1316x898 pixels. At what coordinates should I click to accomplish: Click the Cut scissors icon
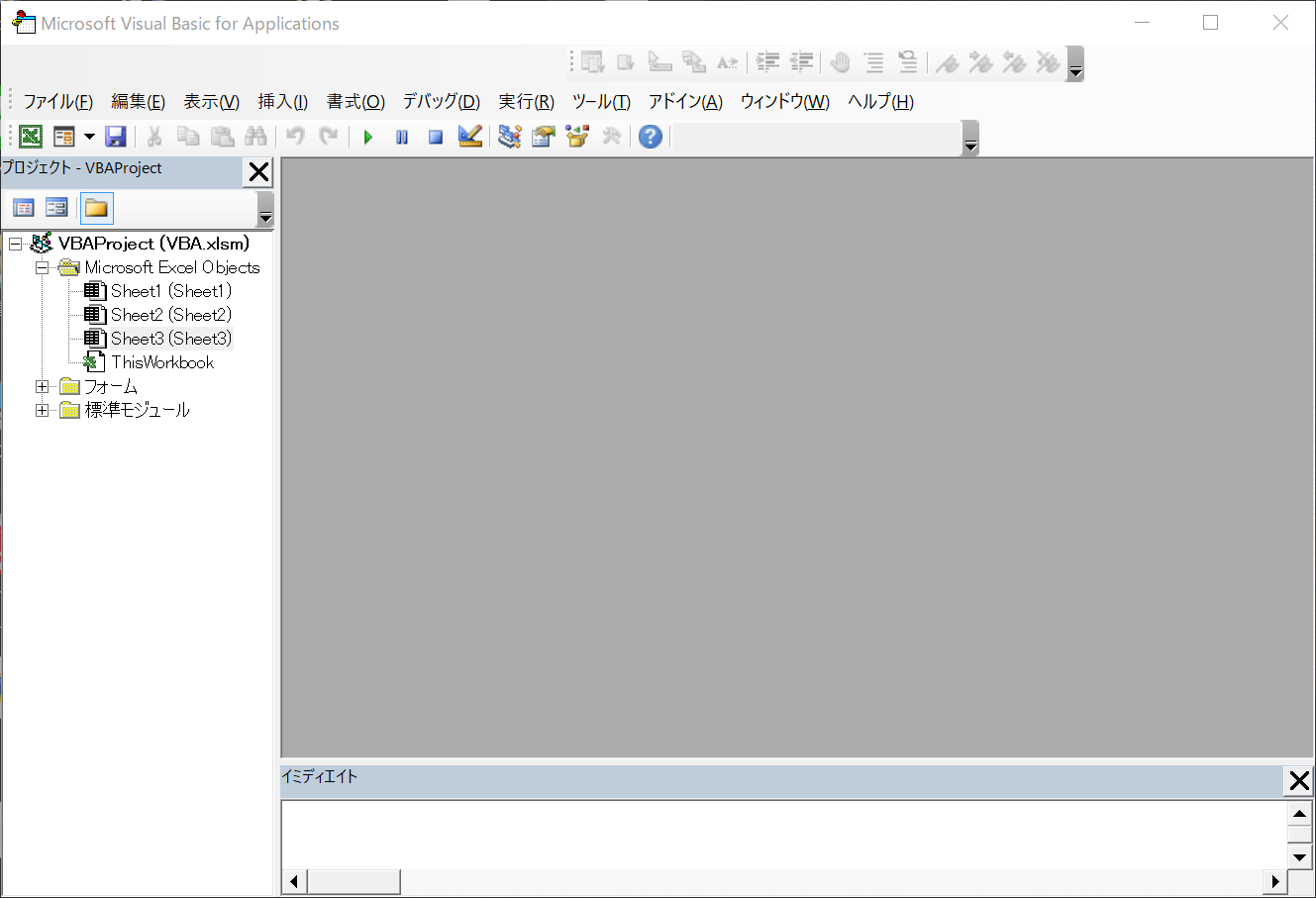tap(154, 137)
